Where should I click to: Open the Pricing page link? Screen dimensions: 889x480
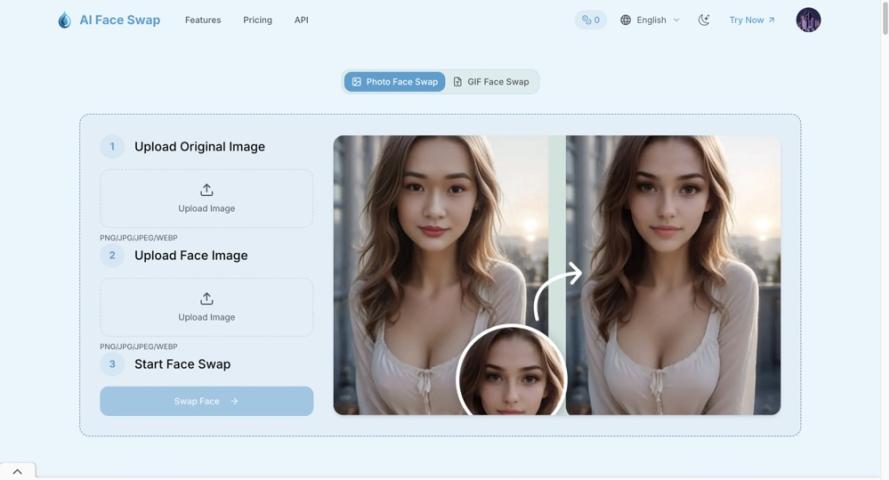pyautogui.click(x=257, y=20)
